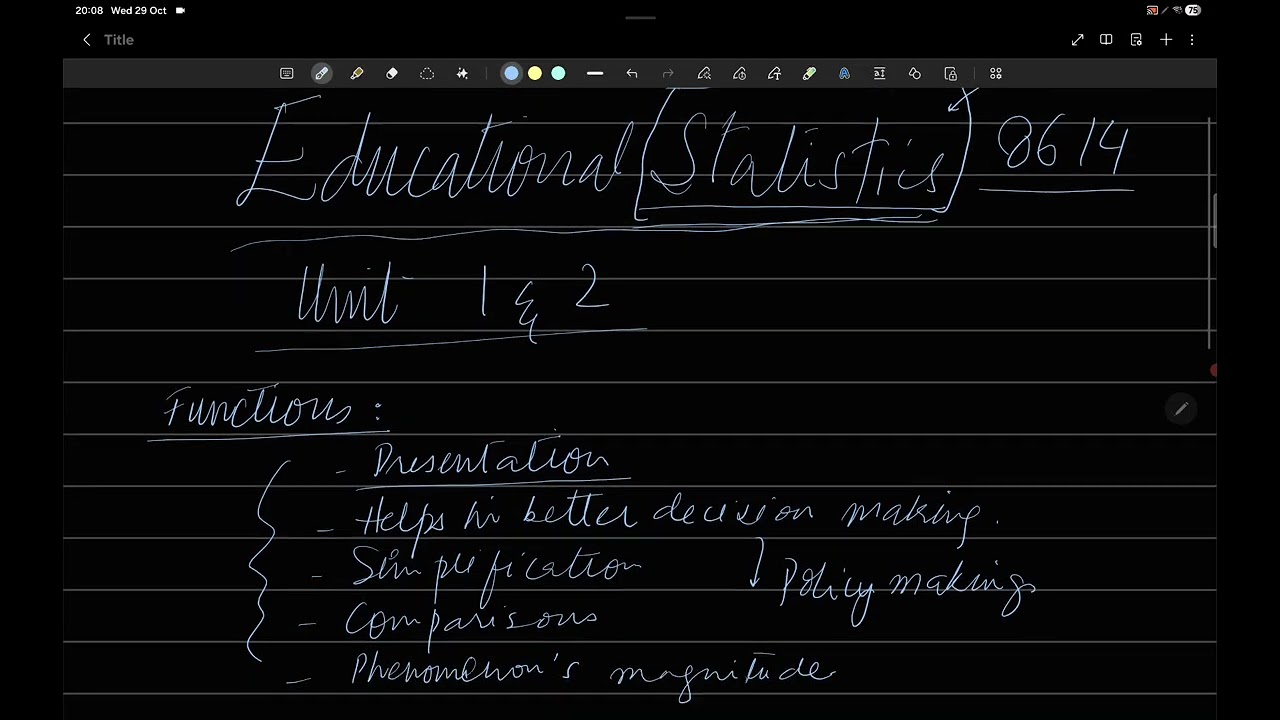Tap the red bookmark dot at right margin
The width and height of the screenshot is (1280, 720).
[x=1213, y=371]
